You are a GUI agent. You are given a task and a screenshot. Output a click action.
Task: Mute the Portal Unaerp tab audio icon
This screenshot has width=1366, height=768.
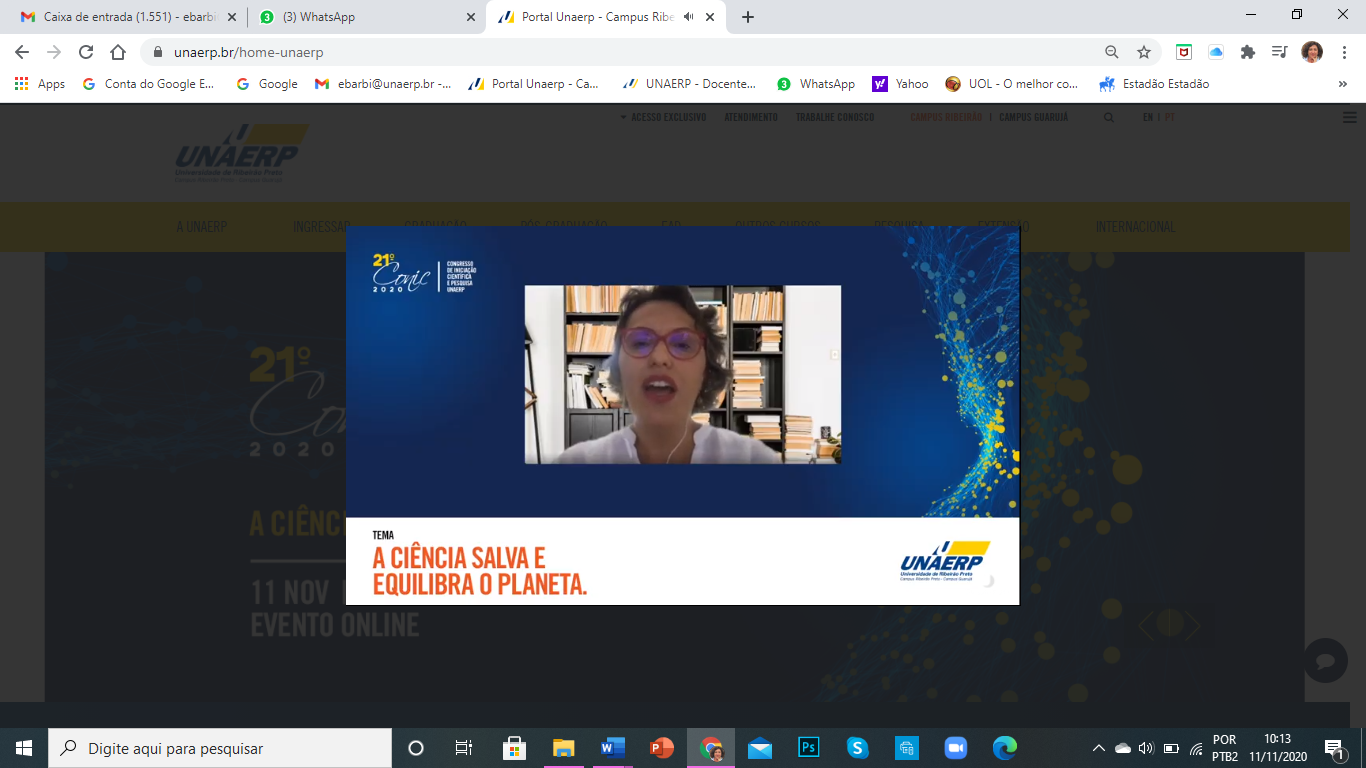pos(689,17)
